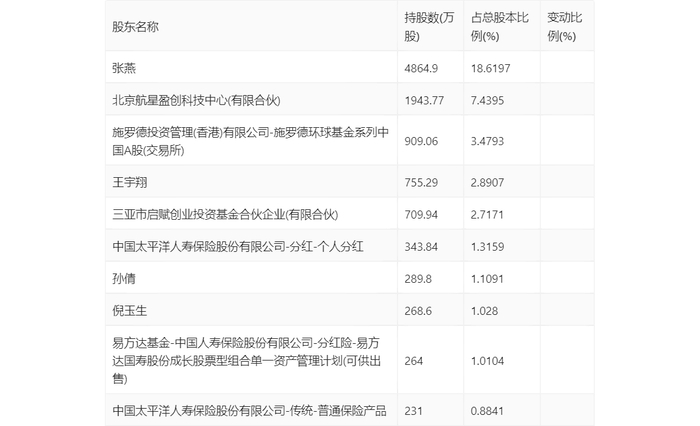Viewport: 700px width, 426px height.
Task: Select the value 264
Action: pyautogui.click(x=413, y=361)
